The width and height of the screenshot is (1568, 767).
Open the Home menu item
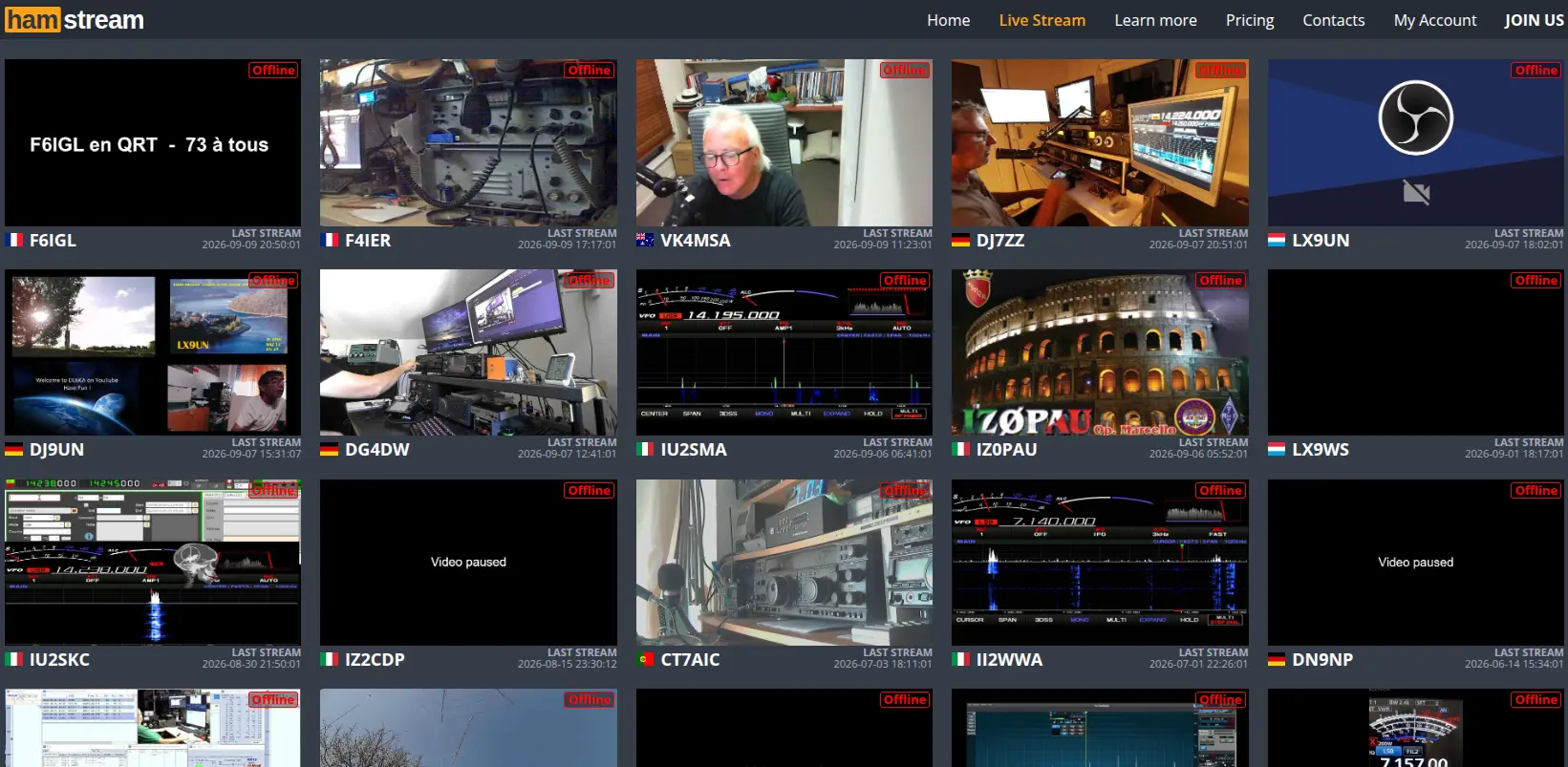pos(948,20)
